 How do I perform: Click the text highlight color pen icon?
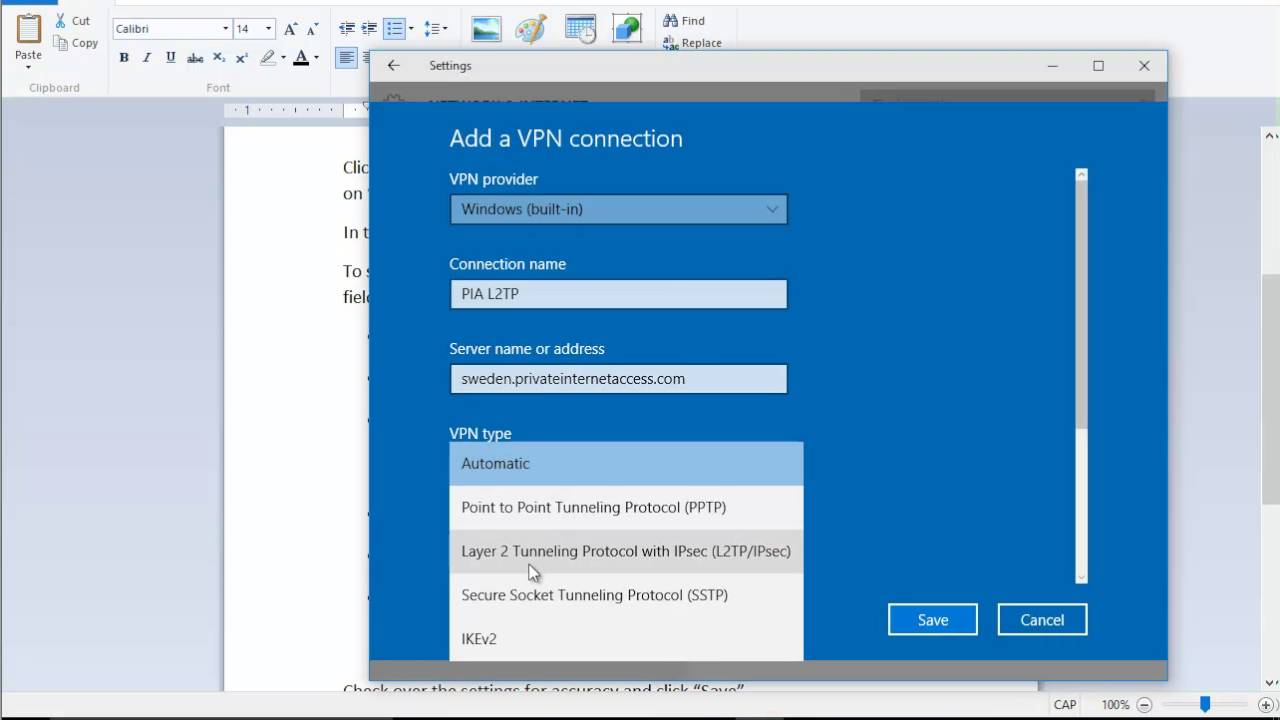click(267, 58)
